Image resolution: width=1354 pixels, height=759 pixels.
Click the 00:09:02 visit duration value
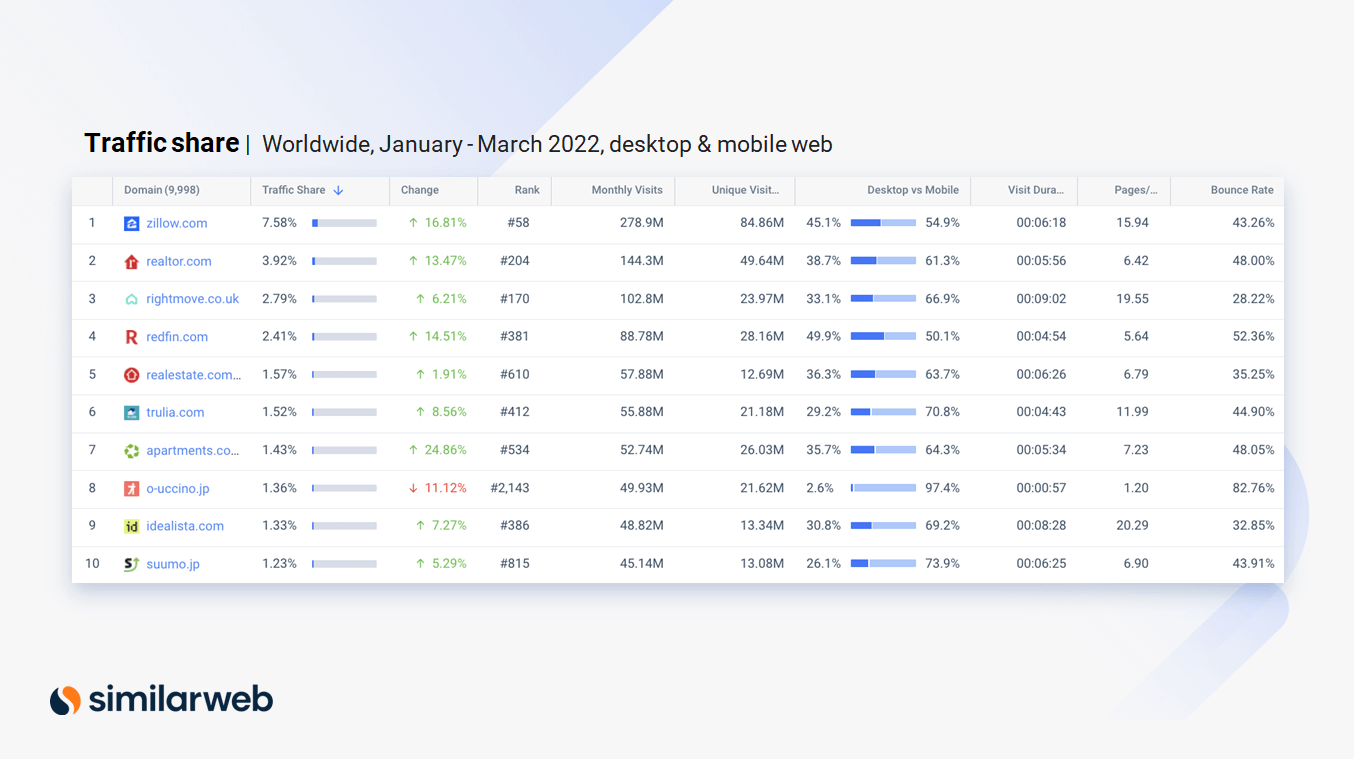tap(1041, 299)
